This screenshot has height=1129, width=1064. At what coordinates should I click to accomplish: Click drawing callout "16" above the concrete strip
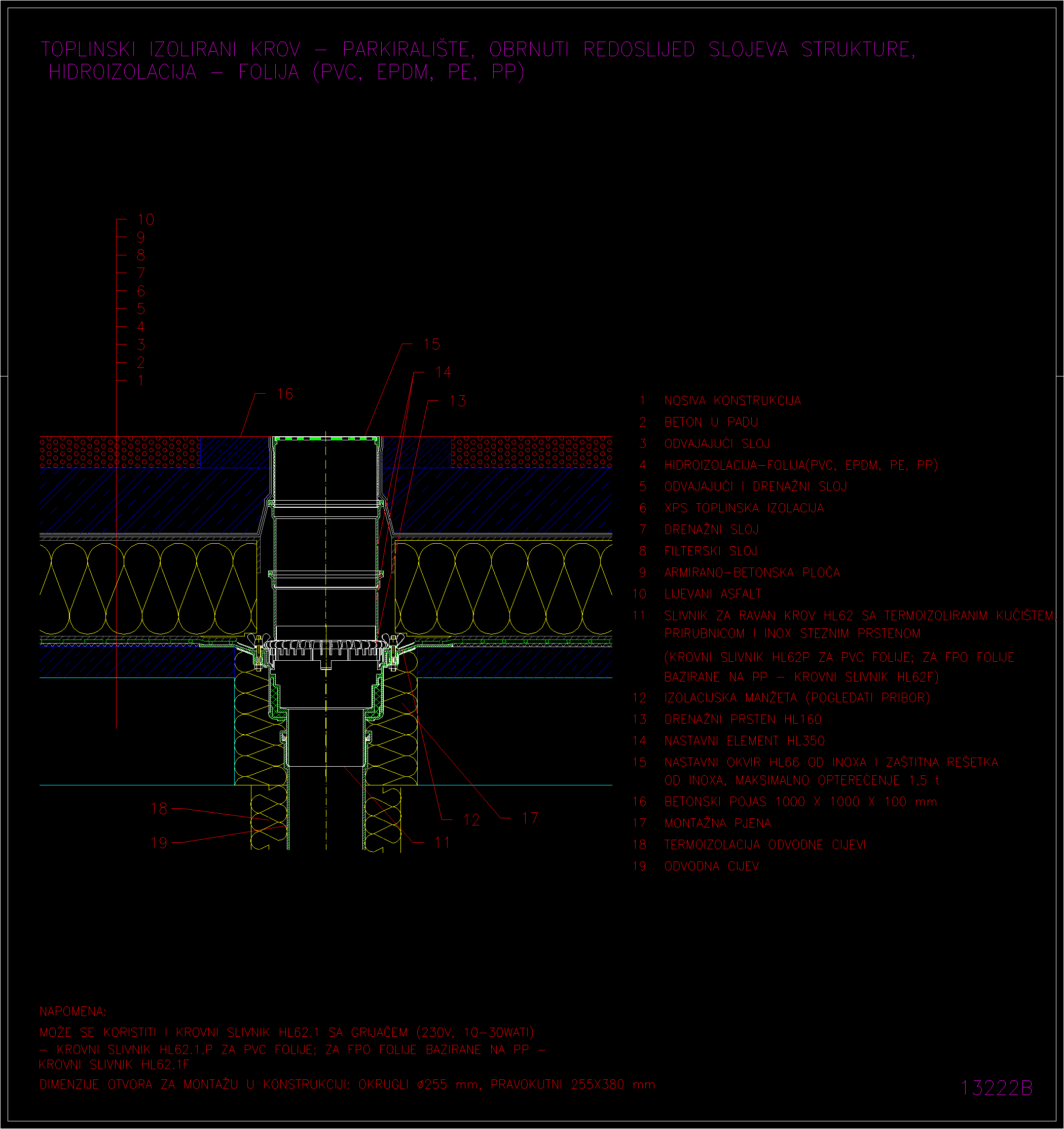point(284,394)
